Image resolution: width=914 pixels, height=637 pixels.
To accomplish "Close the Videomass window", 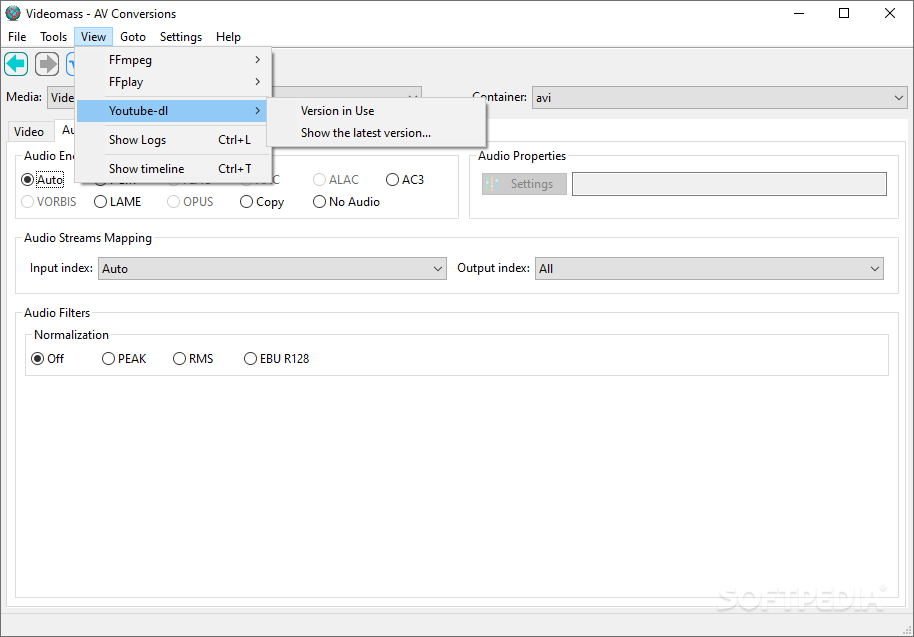I will pyautogui.click(x=890, y=13).
